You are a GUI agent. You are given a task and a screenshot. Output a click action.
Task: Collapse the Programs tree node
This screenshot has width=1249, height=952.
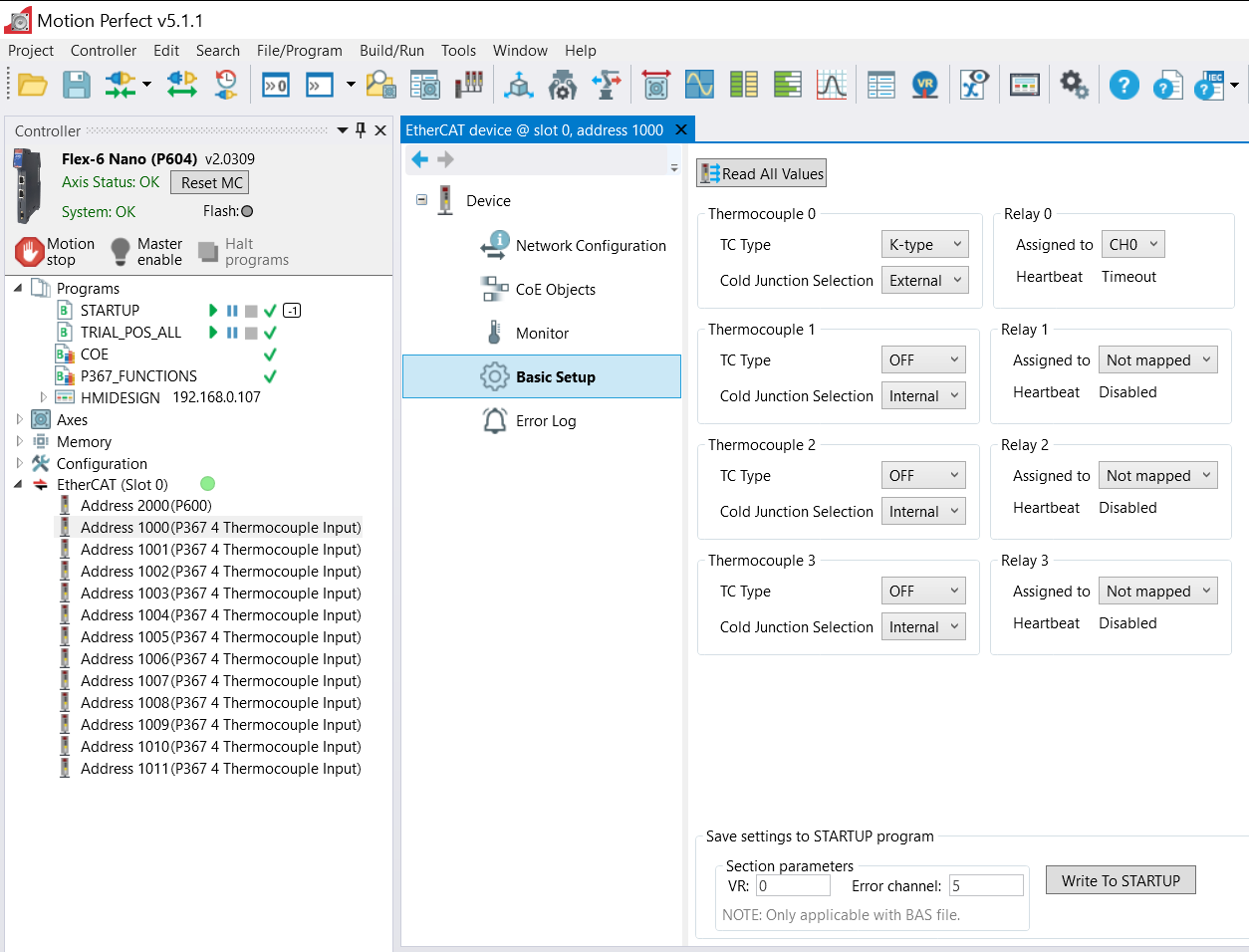pyautogui.click(x=18, y=288)
